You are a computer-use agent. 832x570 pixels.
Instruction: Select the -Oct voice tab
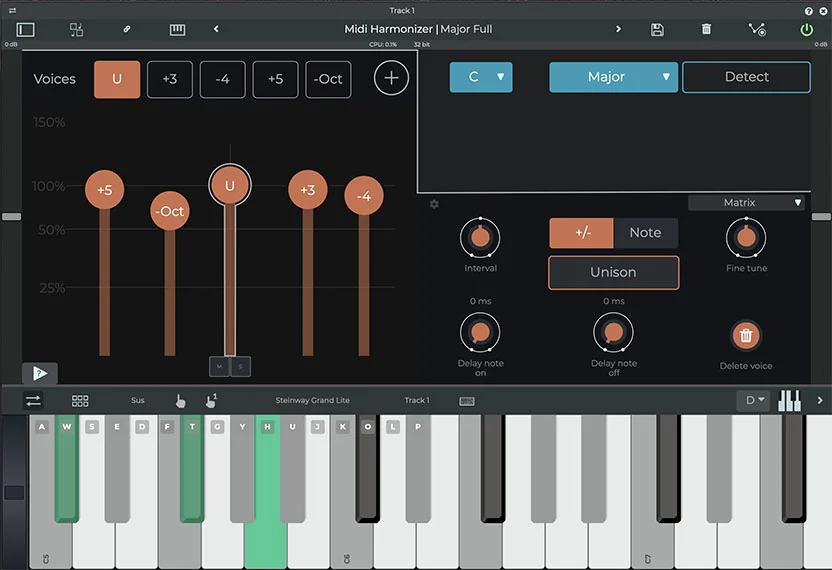pos(328,79)
